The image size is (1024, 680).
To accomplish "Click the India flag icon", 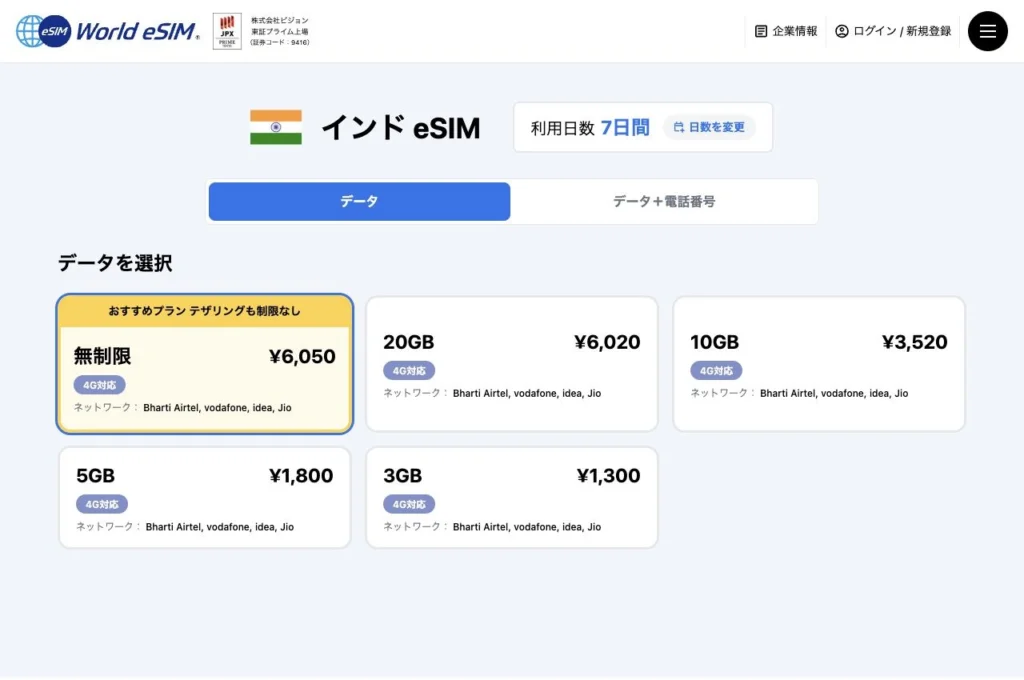I will pyautogui.click(x=276, y=127).
